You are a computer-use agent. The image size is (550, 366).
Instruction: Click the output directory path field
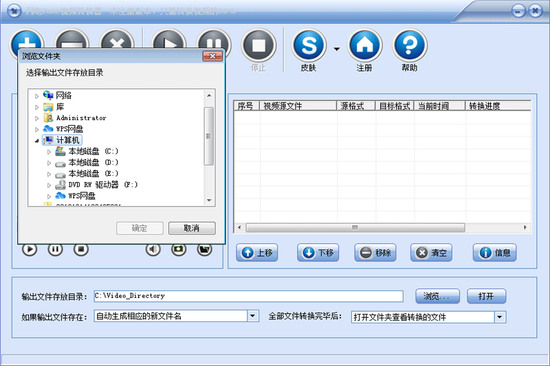click(x=248, y=296)
